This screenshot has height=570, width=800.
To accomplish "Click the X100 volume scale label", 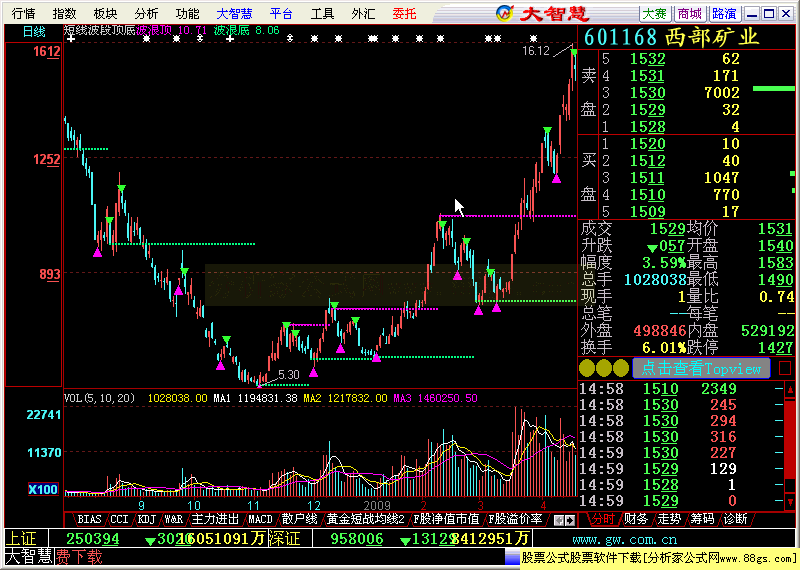I will point(43,489).
